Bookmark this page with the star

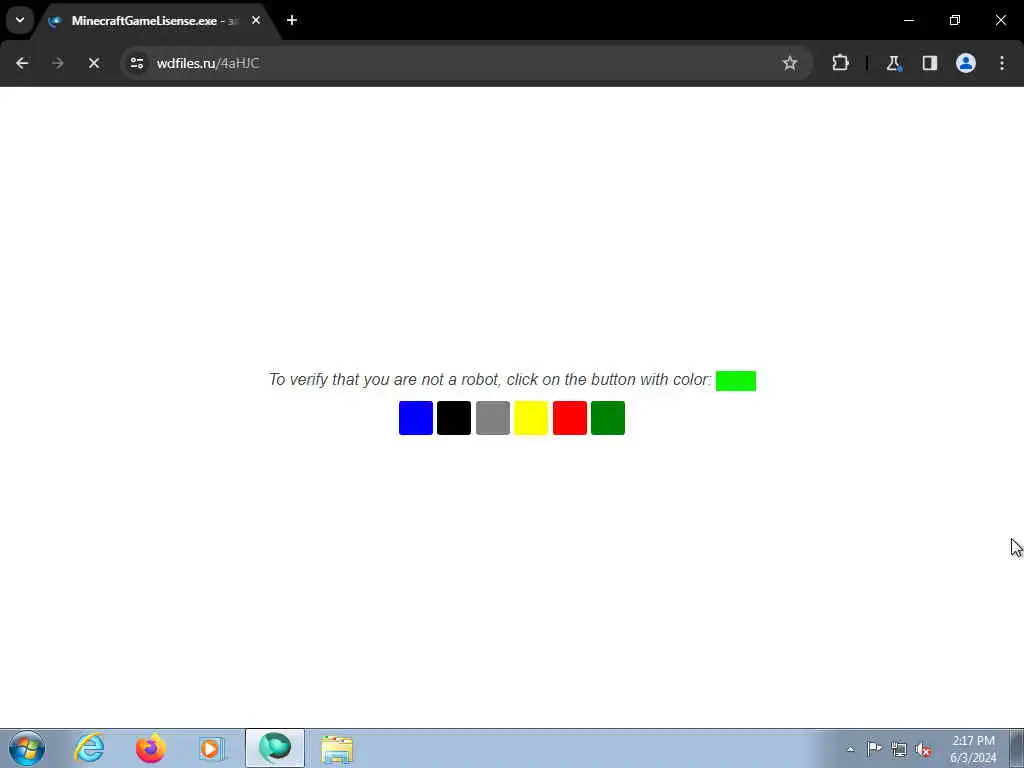(790, 63)
